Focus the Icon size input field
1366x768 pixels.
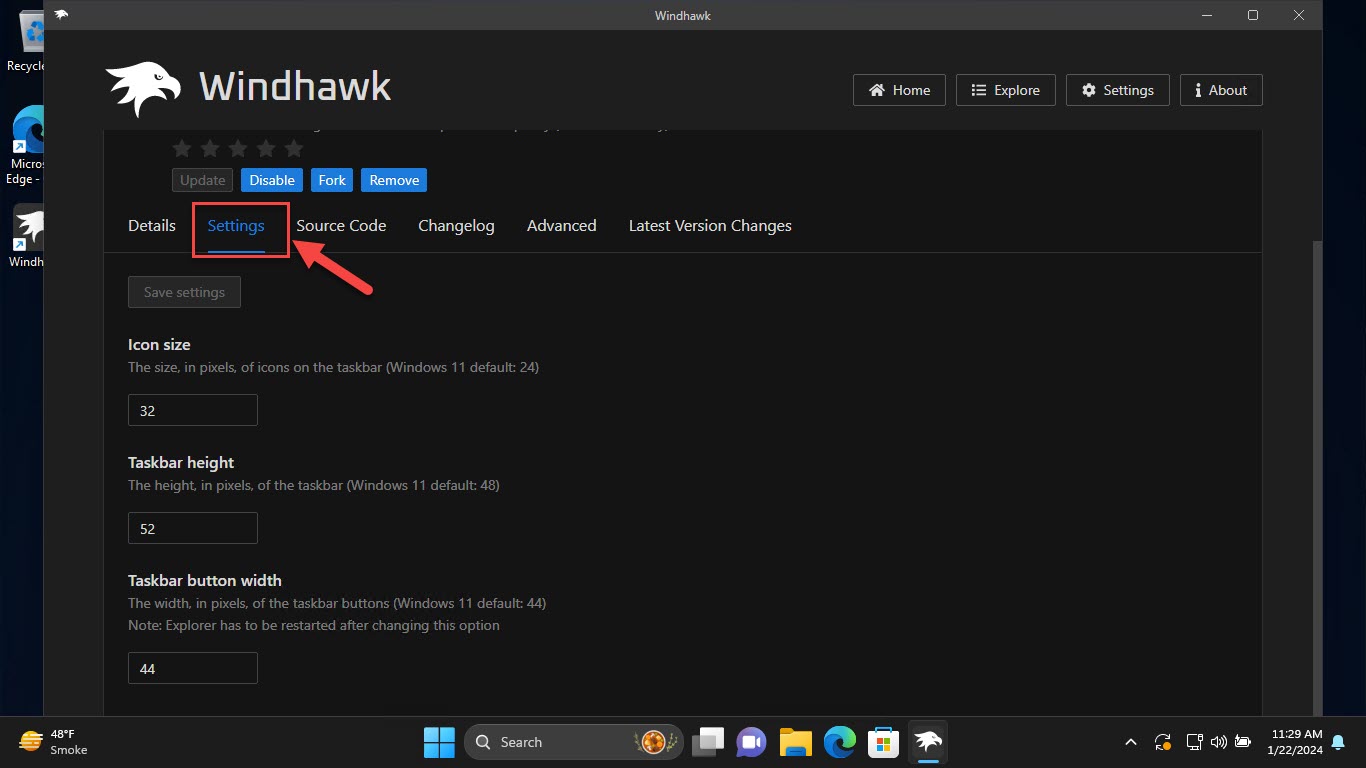pos(193,410)
